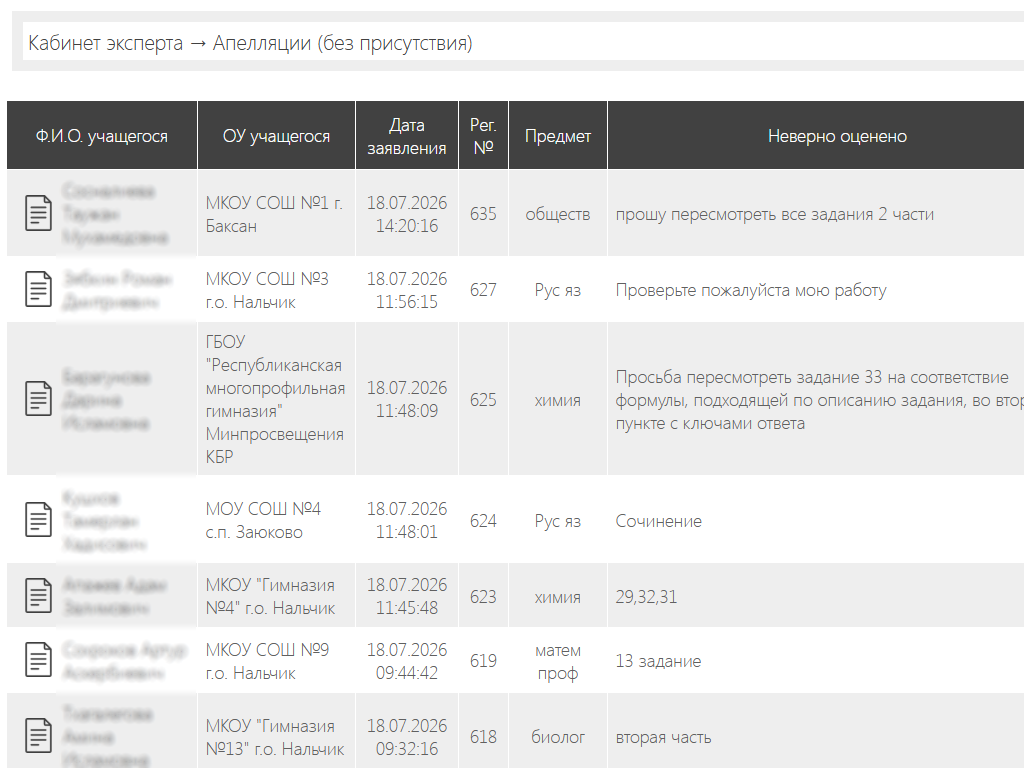Image resolution: width=1024 pixels, height=768 pixels.
Task: Click the date '18.07.2026 11:48:01'
Action: 407,520
